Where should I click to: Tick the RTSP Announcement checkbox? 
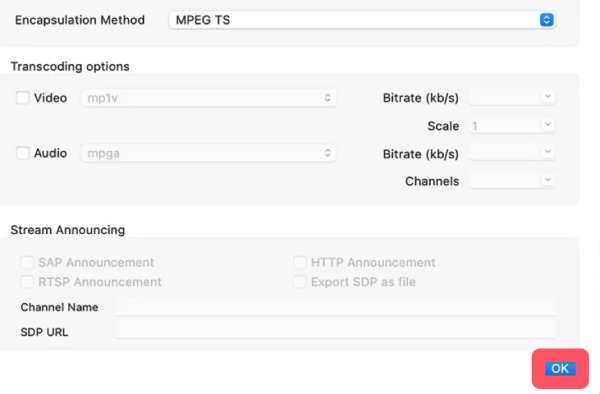click(27, 282)
